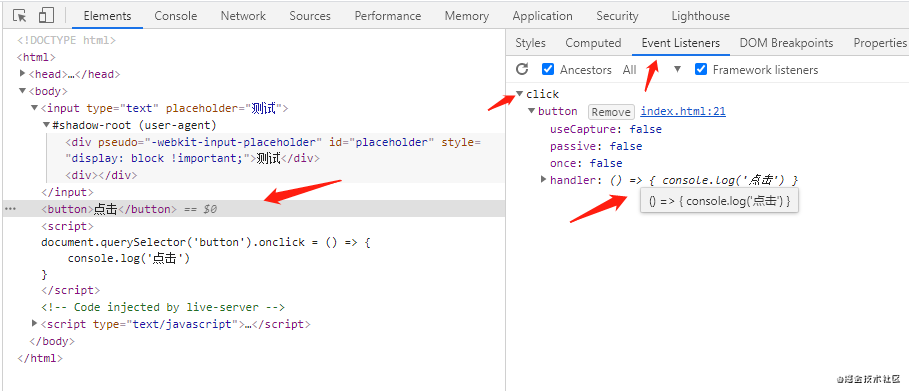Select the closing </input> tag row
Image resolution: width=909 pixels, height=391 pixels.
tap(67, 192)
